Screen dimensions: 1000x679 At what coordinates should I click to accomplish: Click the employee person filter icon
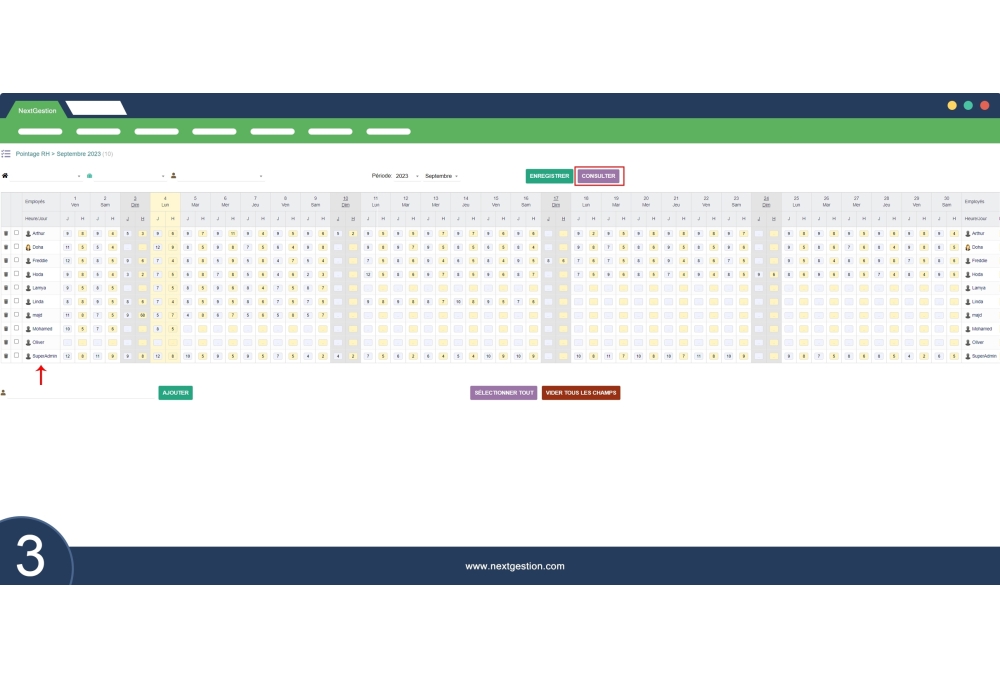coord(172,176)
